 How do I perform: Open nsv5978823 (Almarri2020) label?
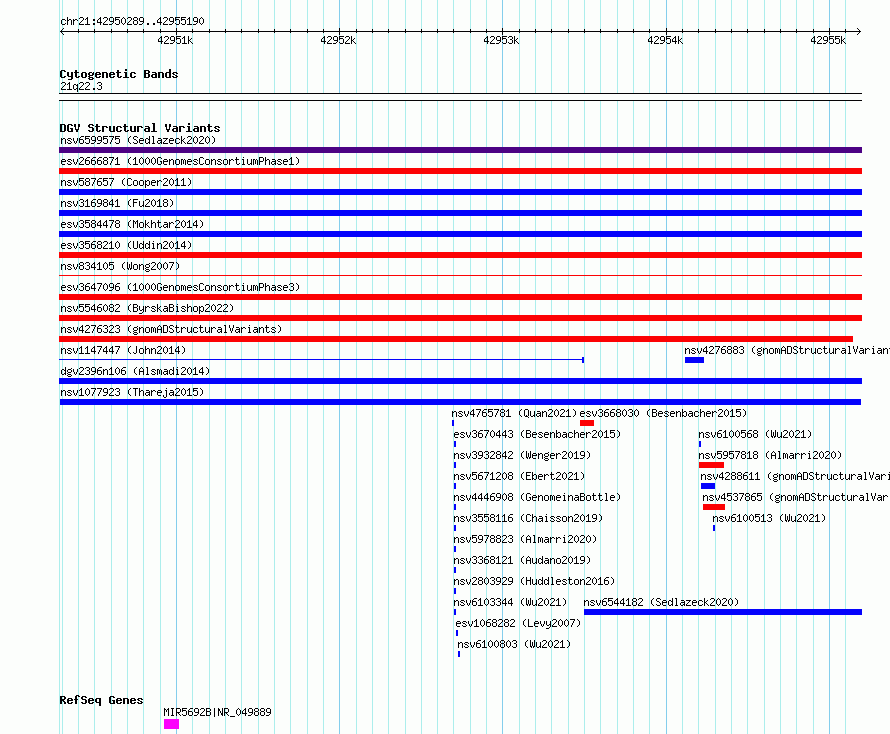tap(525, 539)
